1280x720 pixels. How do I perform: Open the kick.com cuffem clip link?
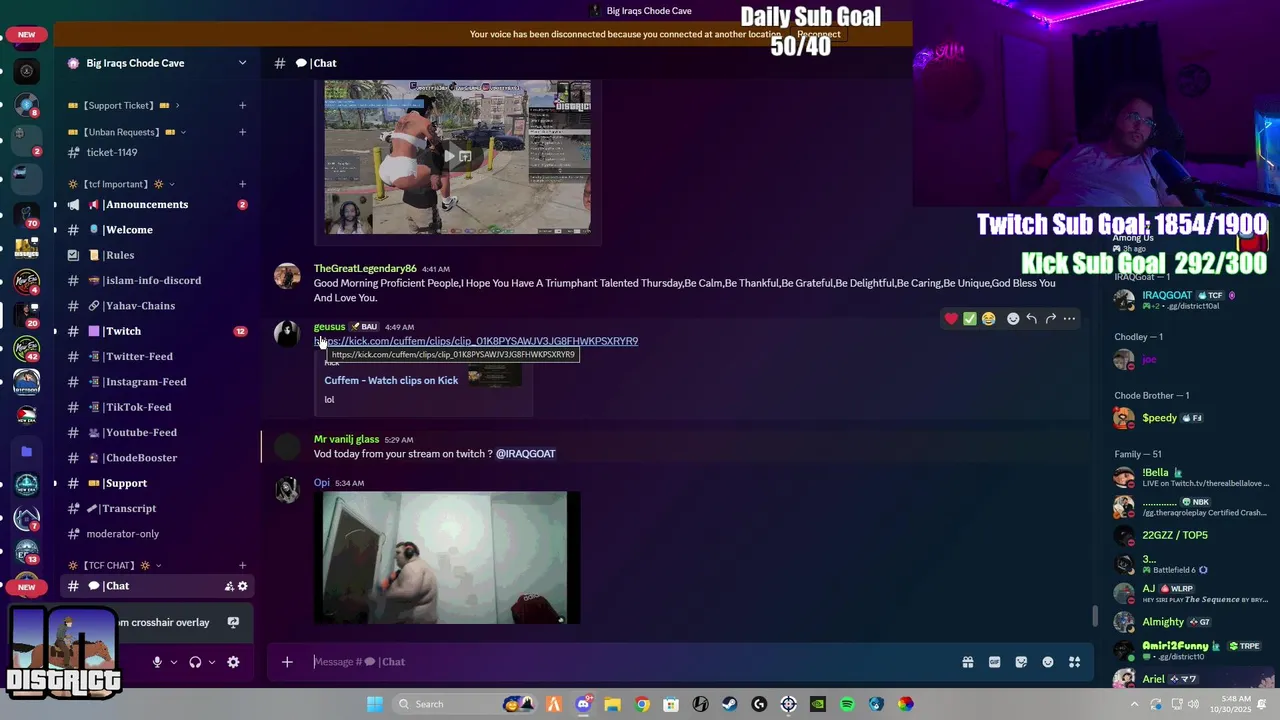tap(476, 341)
